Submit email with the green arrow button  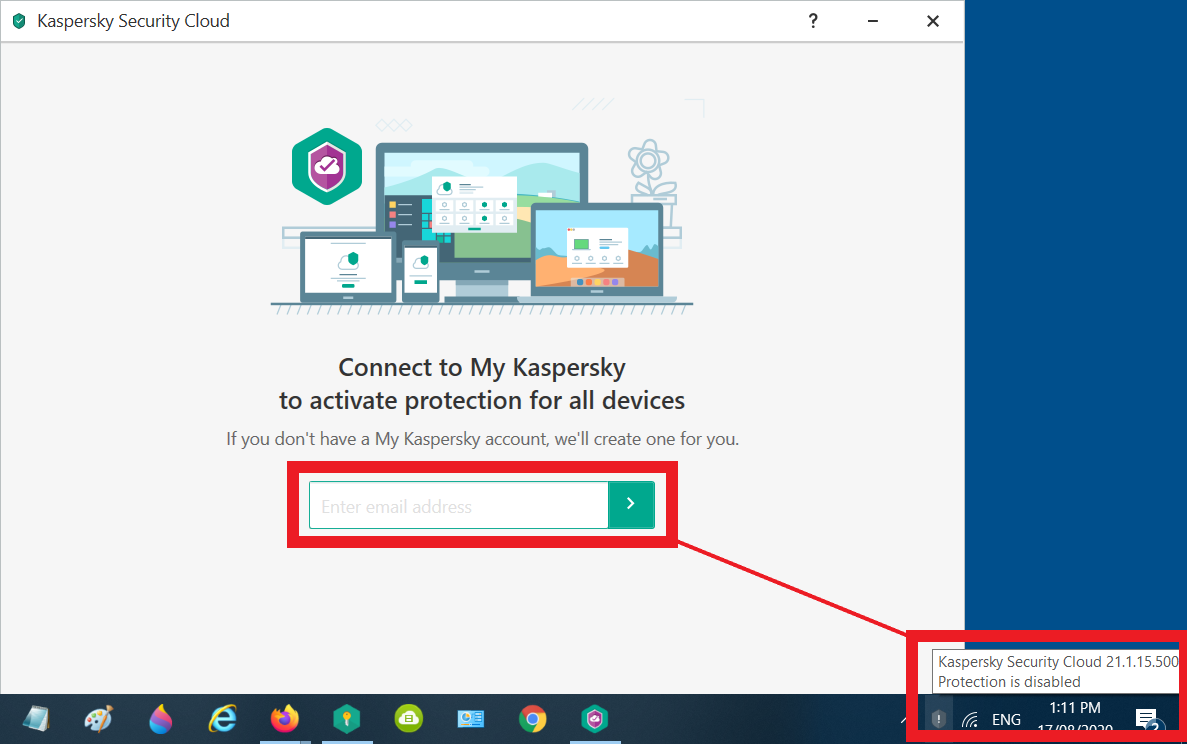tap(631, 505)
